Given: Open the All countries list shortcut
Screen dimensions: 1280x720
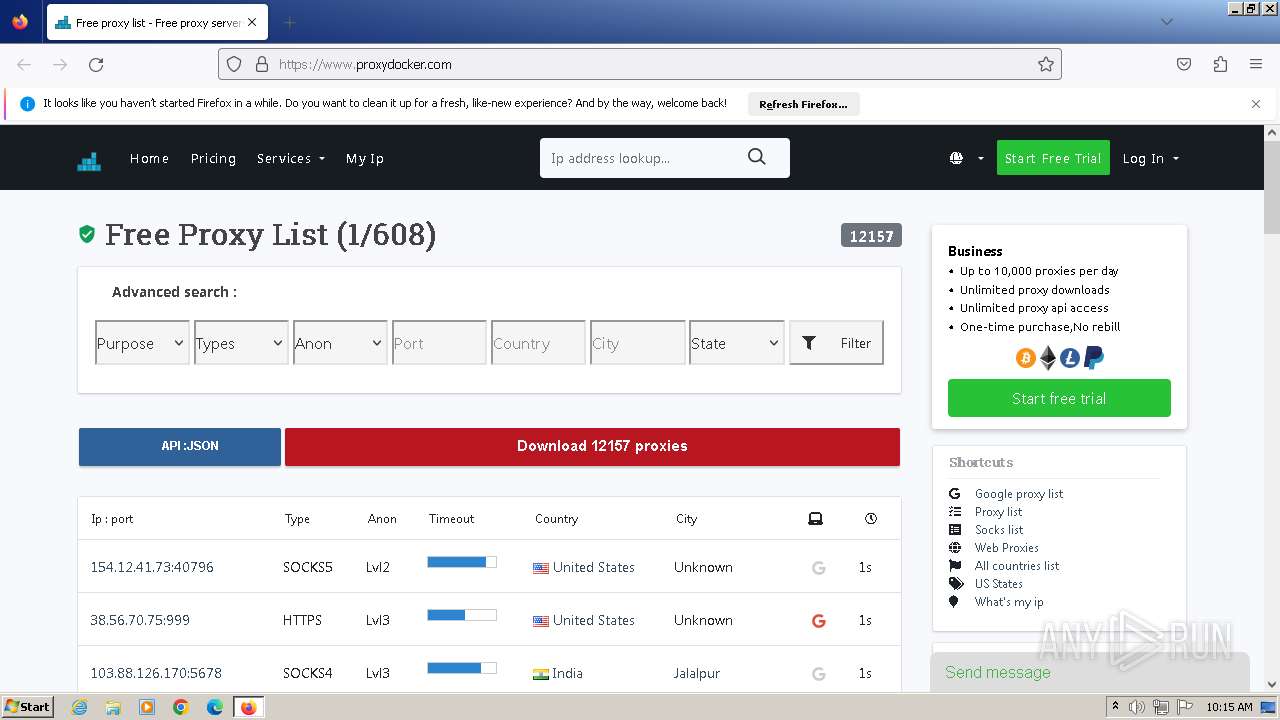Looking at the screenshot, I should tap(1016, 566).
